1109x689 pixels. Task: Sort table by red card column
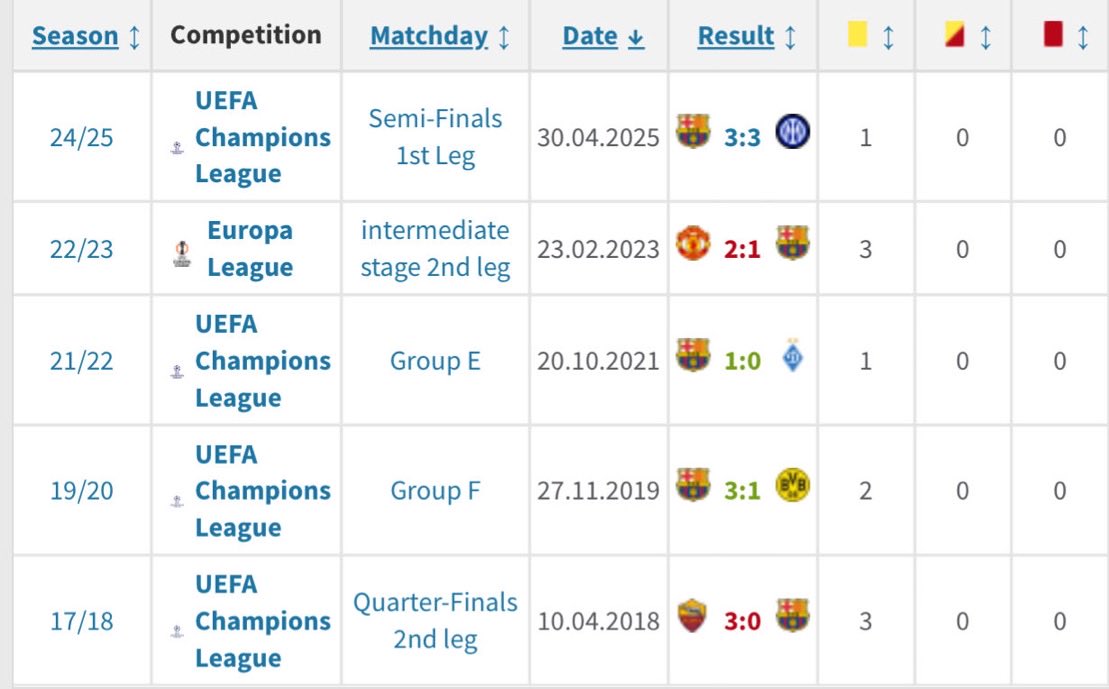pos(1065,36)
